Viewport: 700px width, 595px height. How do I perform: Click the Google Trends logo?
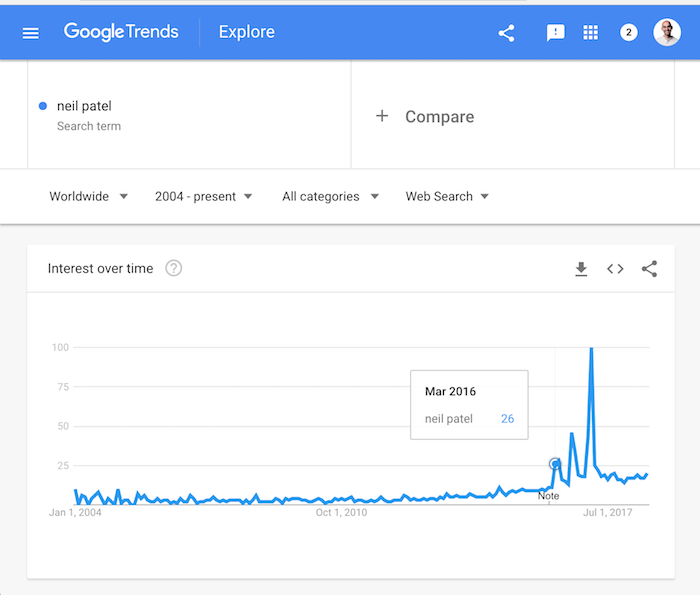(x=121, y=32)
